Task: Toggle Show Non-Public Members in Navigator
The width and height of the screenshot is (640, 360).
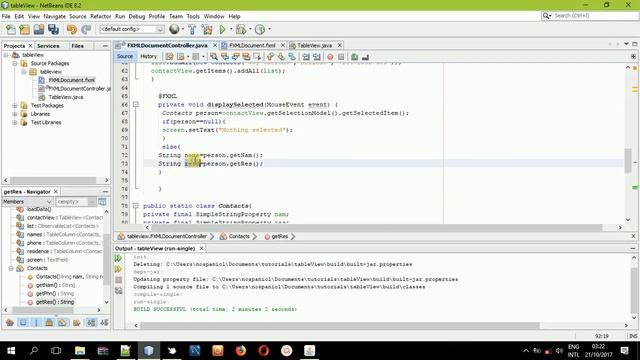Action: tap(49, 322)
